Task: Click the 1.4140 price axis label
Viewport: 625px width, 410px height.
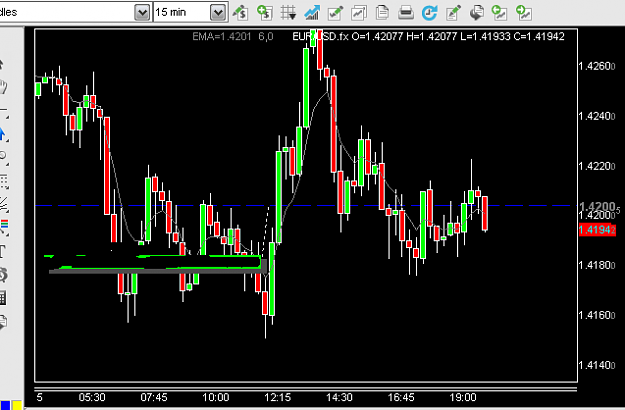Action: (597, 365)
